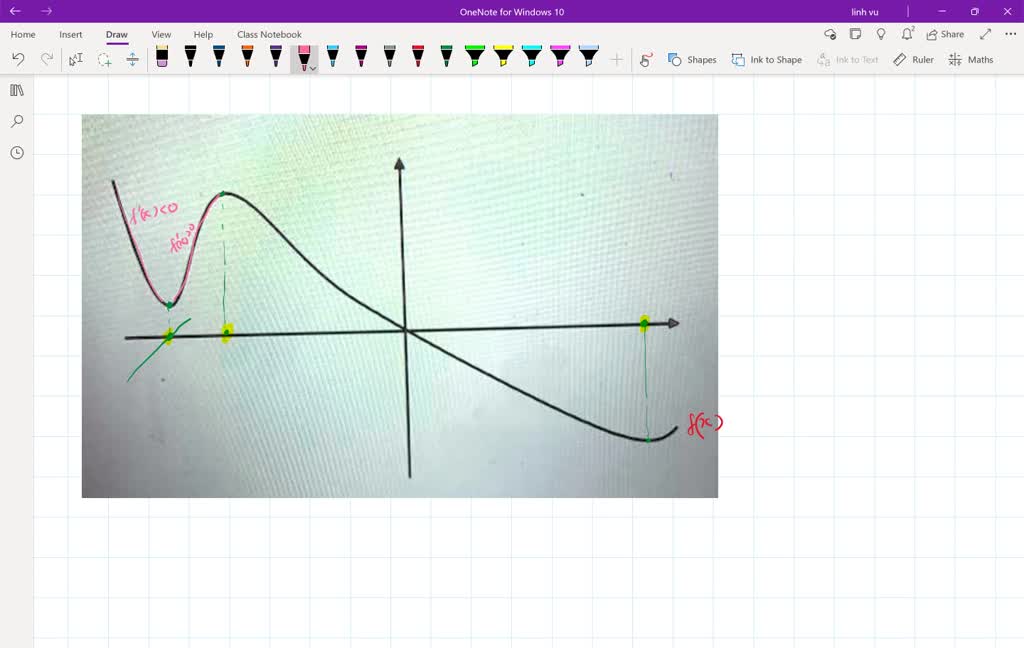Click the Redo icon
Image resolution: width=1024 pixels, height=648 pixels.
tap(46, 59)
